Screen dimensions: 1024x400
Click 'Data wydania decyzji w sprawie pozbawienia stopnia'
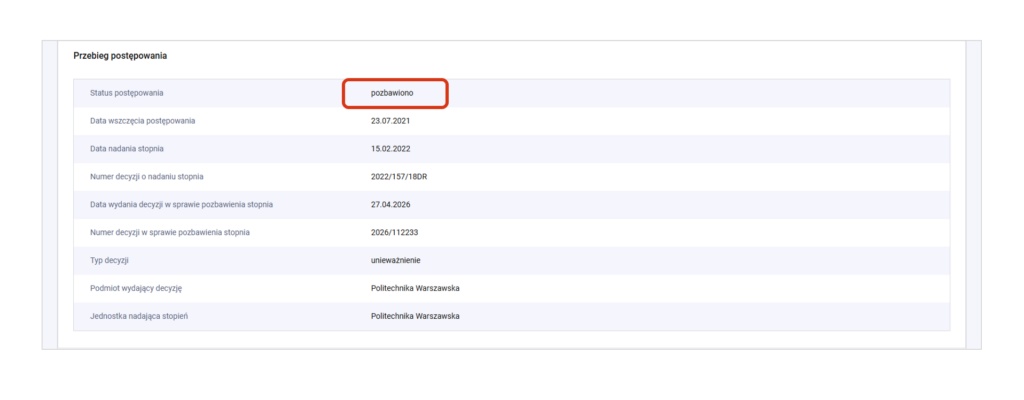[181, 205]
